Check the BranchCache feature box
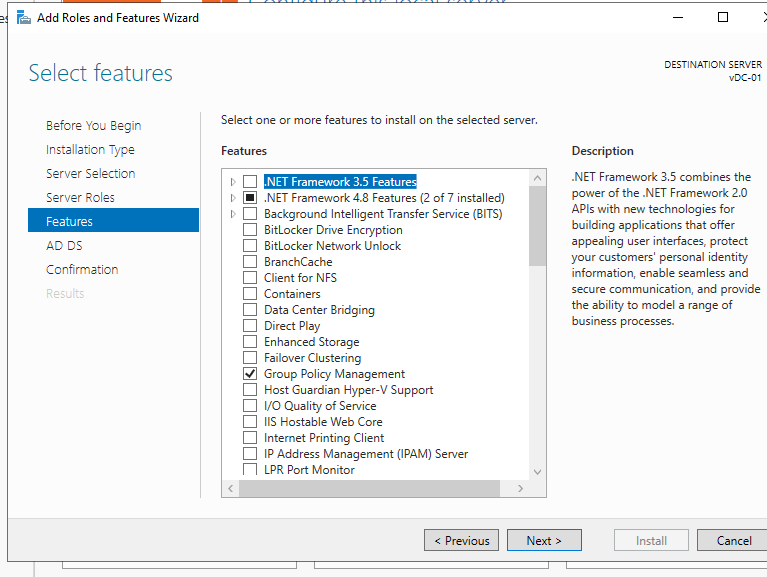Image resolution: width=767 pixels, height=577 pixels. [250, 262]
